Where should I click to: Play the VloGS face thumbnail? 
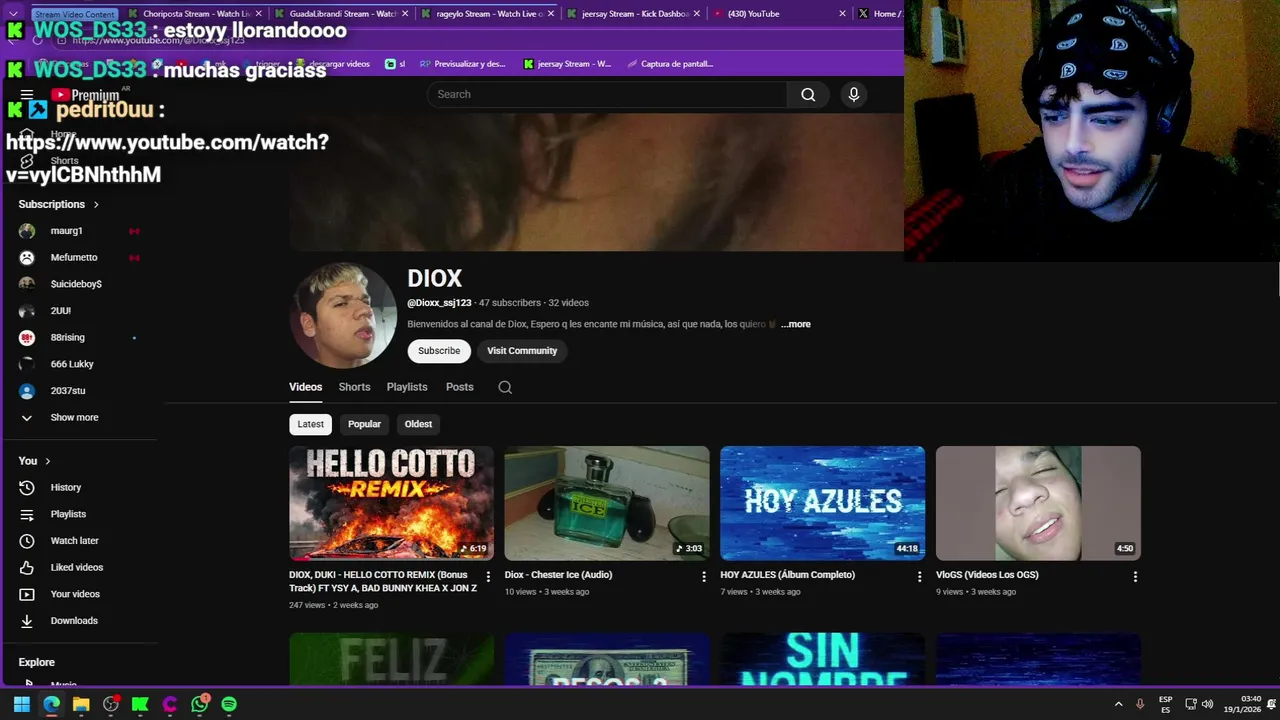[1038, 503]
